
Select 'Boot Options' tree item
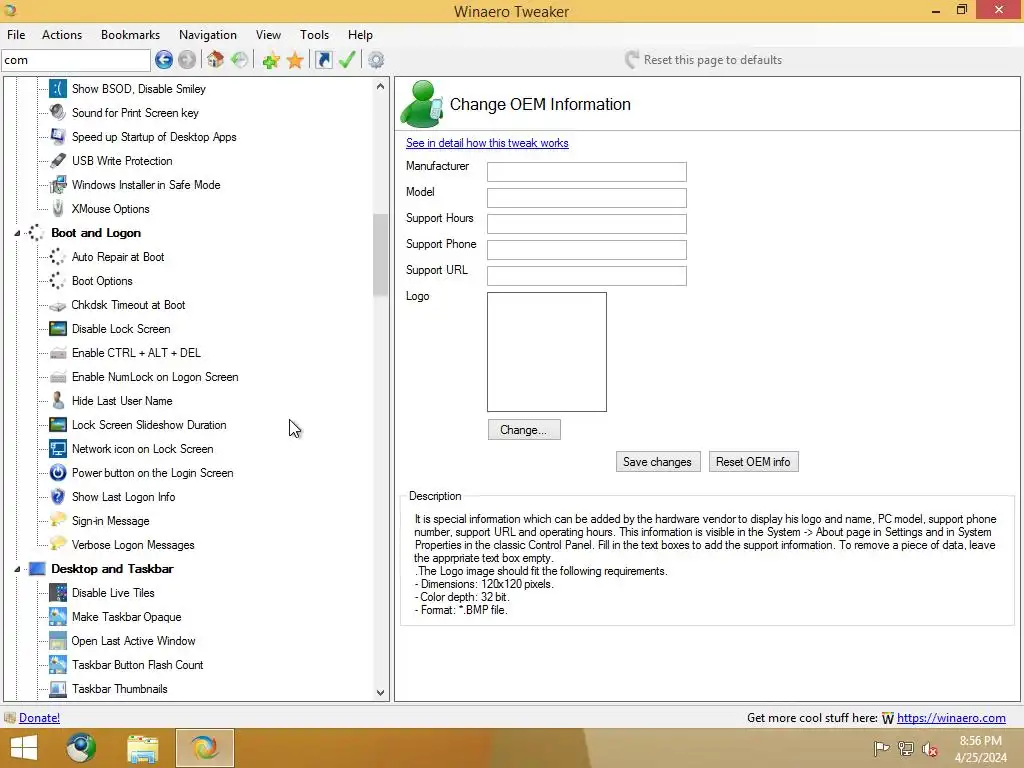(x=103, y=281)
